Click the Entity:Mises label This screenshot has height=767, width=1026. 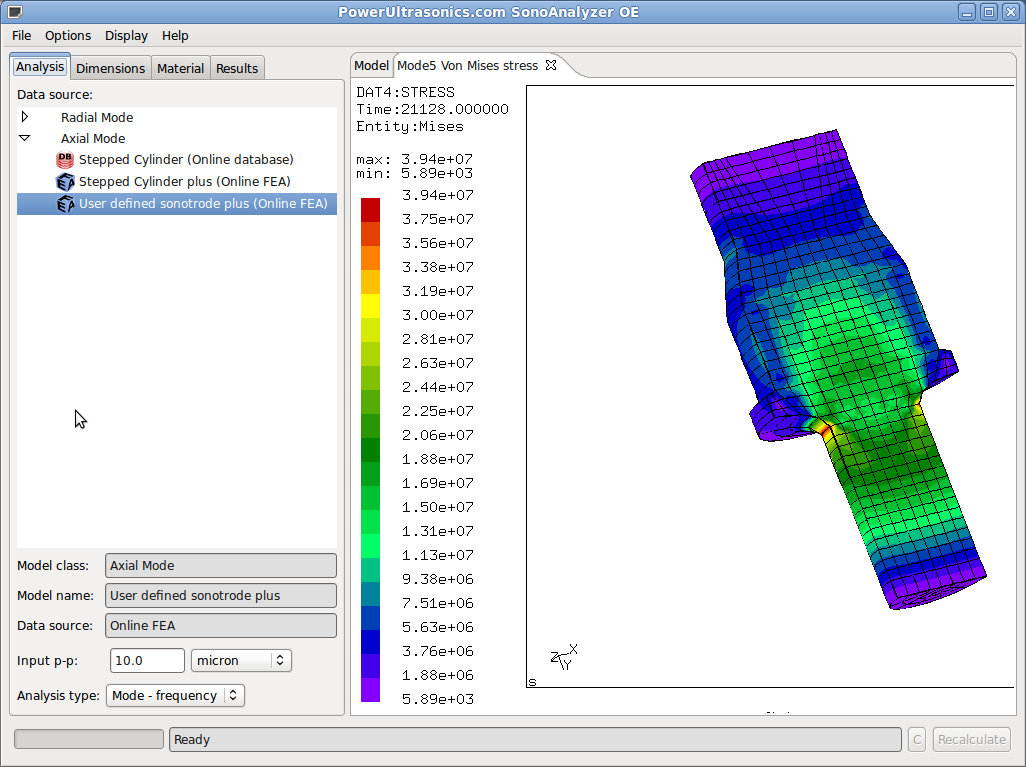[x=410, y=126]
